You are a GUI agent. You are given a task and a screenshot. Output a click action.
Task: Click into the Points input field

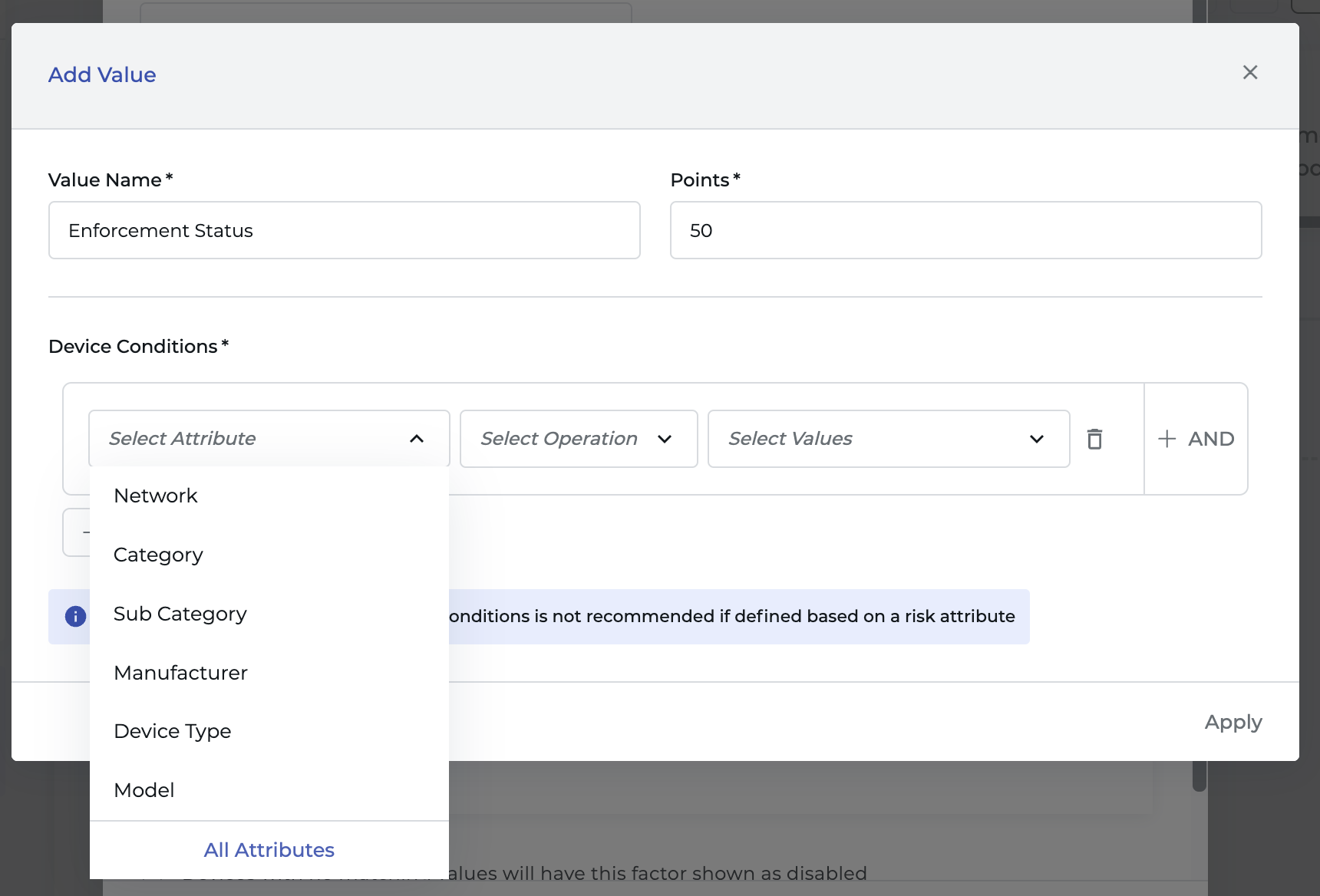(x=965, y=230)
